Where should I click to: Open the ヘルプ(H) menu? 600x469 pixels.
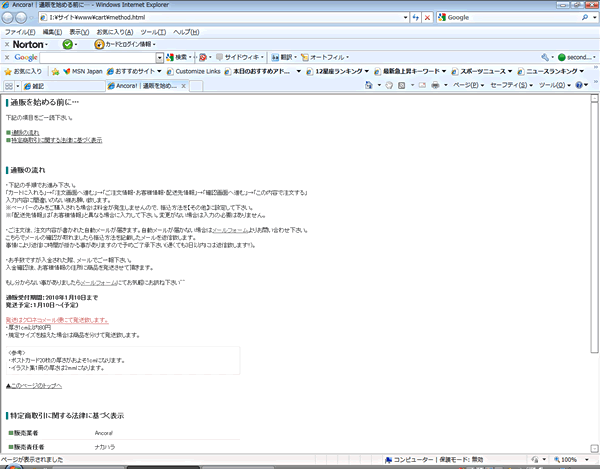(x=186, y=32)
